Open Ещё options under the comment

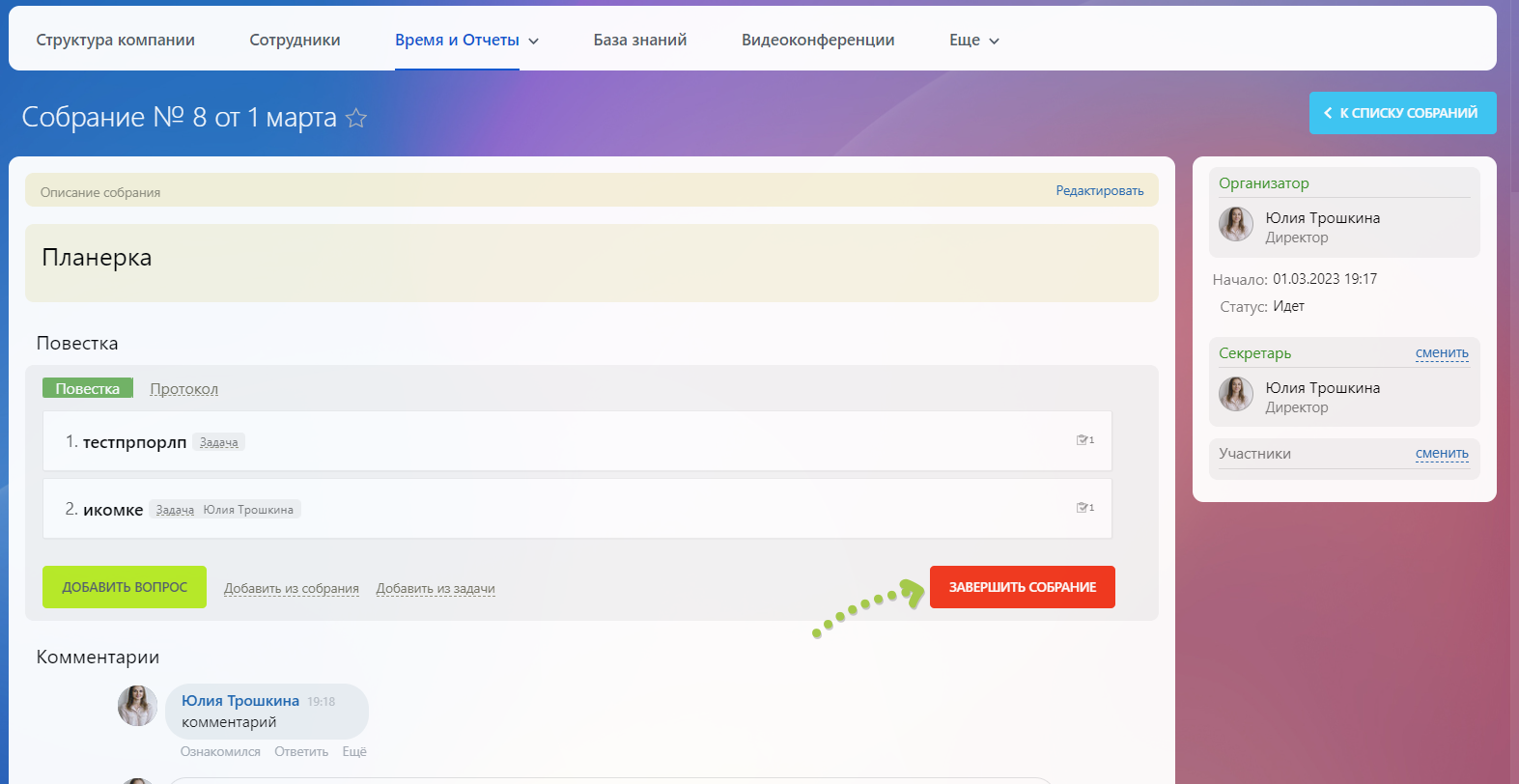pyautogui.click(x=354, y=751)
